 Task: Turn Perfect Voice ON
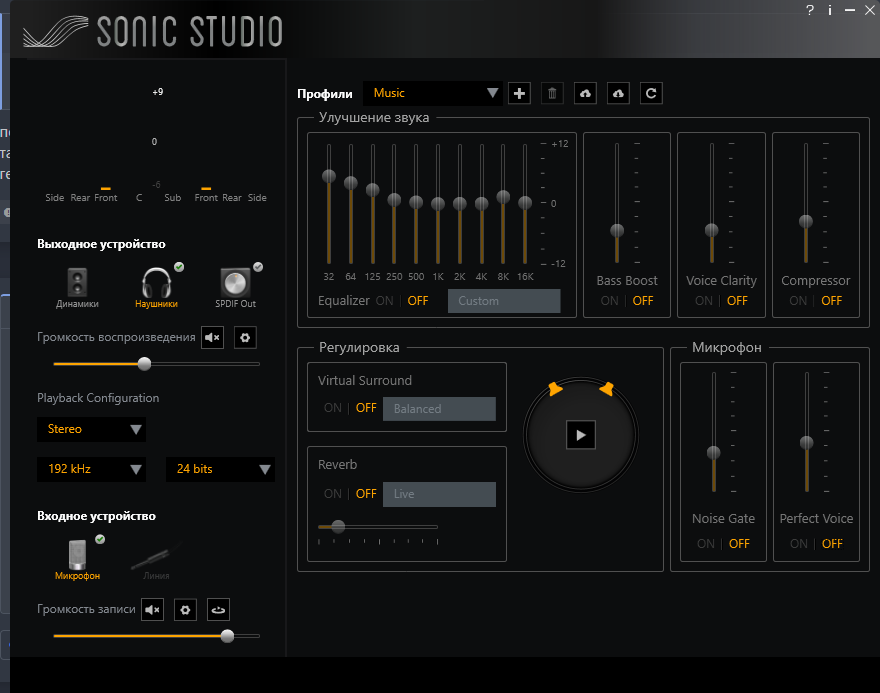[799, 544]
